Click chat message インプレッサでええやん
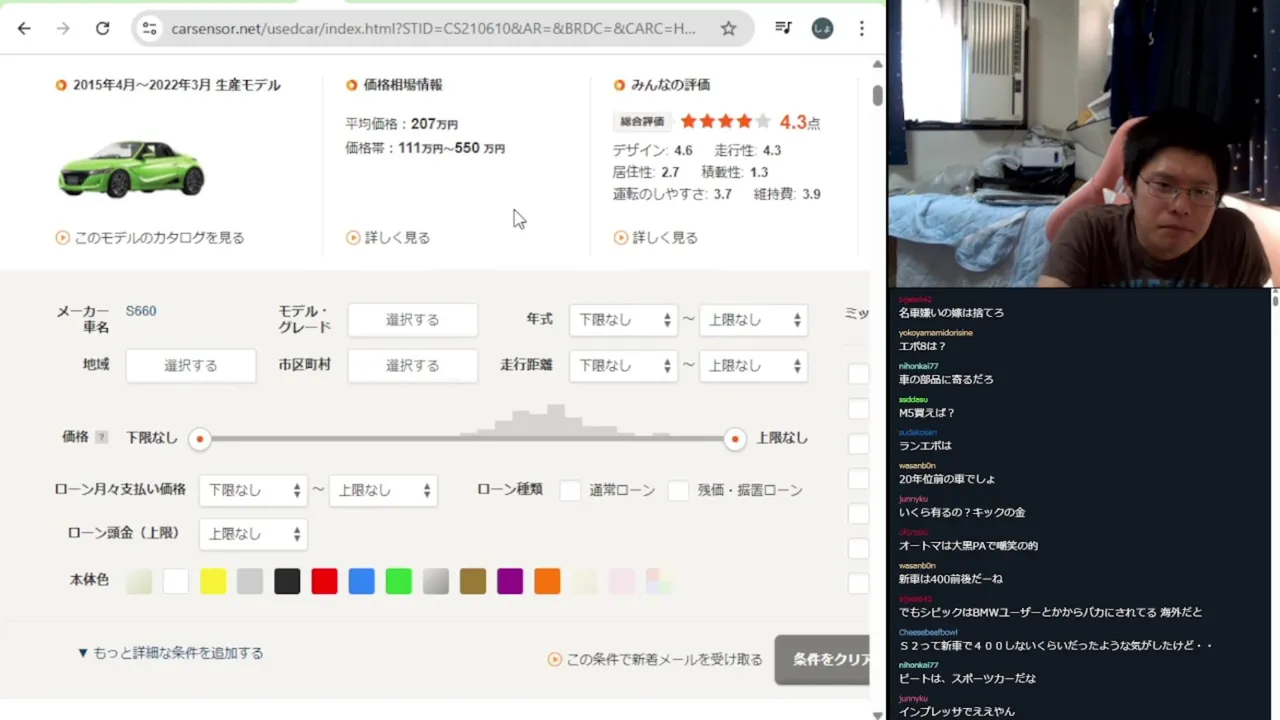The image size is (1280, 720). (956, 712)
